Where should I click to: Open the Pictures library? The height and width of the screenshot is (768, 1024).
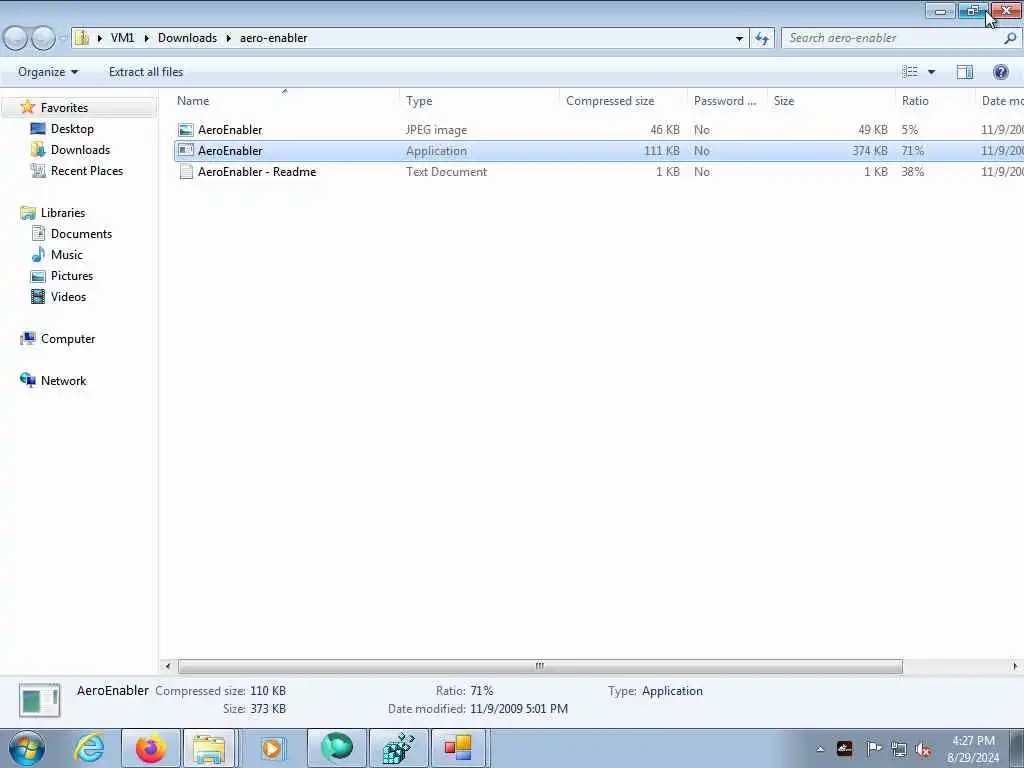(72, 276)
